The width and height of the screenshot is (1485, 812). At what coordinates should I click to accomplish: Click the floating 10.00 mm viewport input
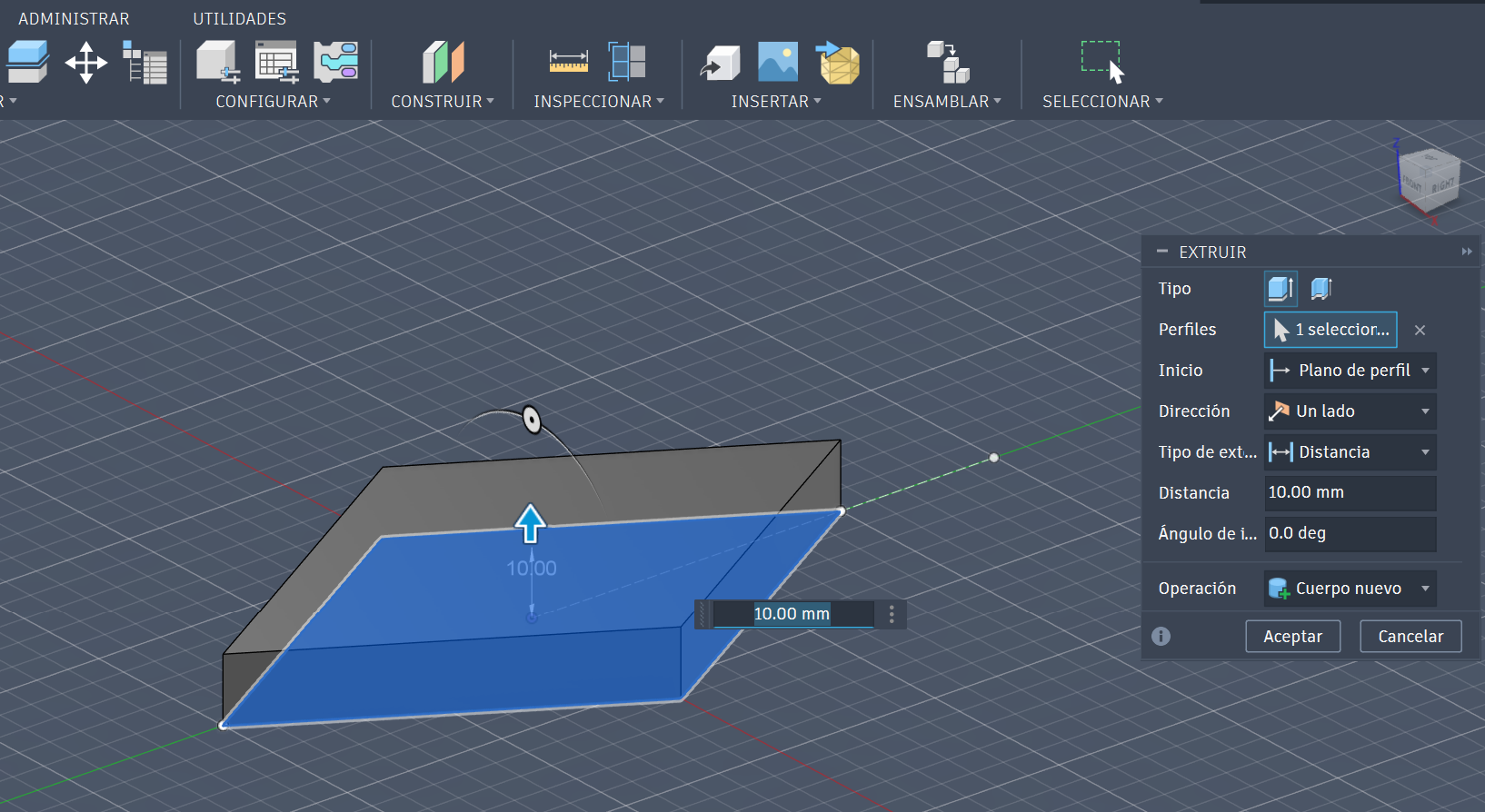(792, 614)
